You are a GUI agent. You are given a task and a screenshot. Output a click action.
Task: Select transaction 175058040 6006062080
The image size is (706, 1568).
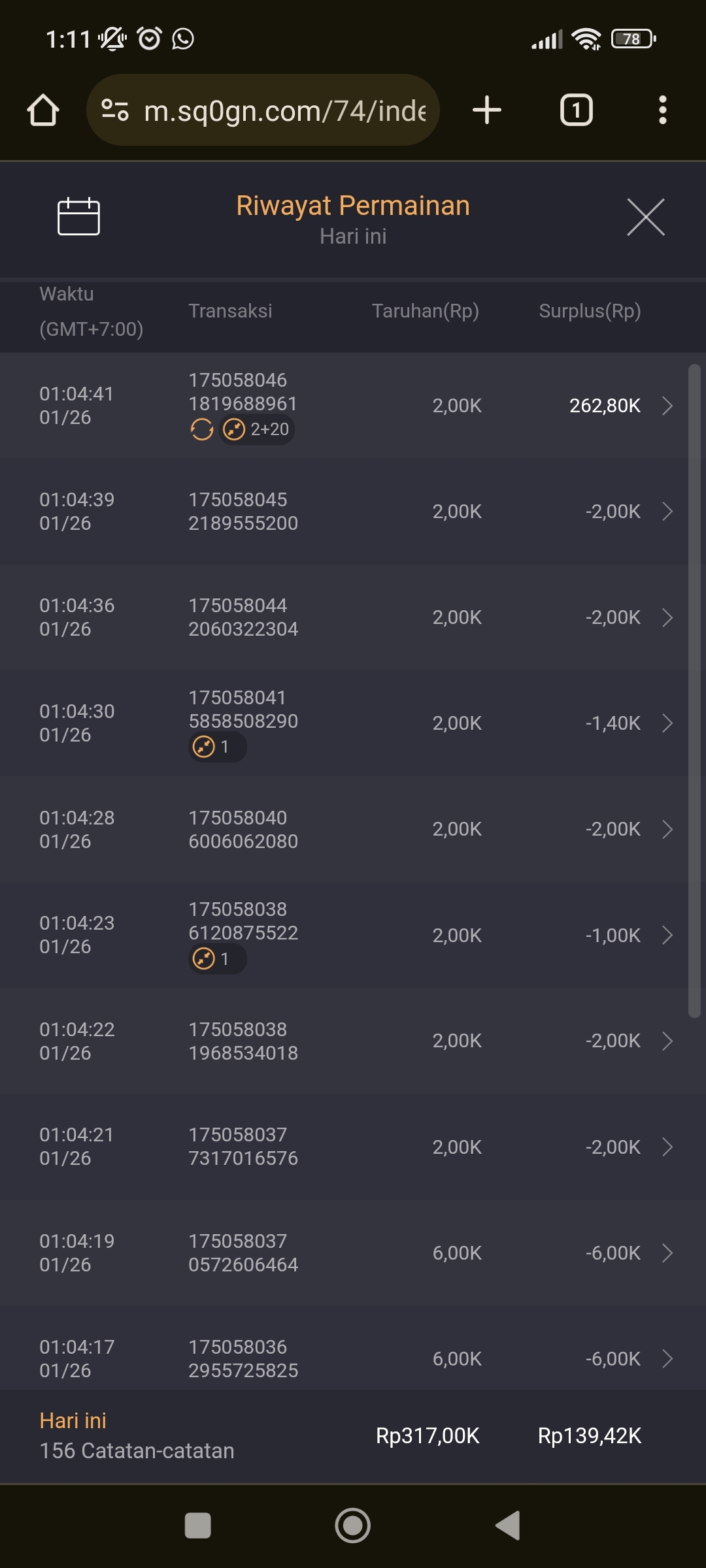point(243,830)
